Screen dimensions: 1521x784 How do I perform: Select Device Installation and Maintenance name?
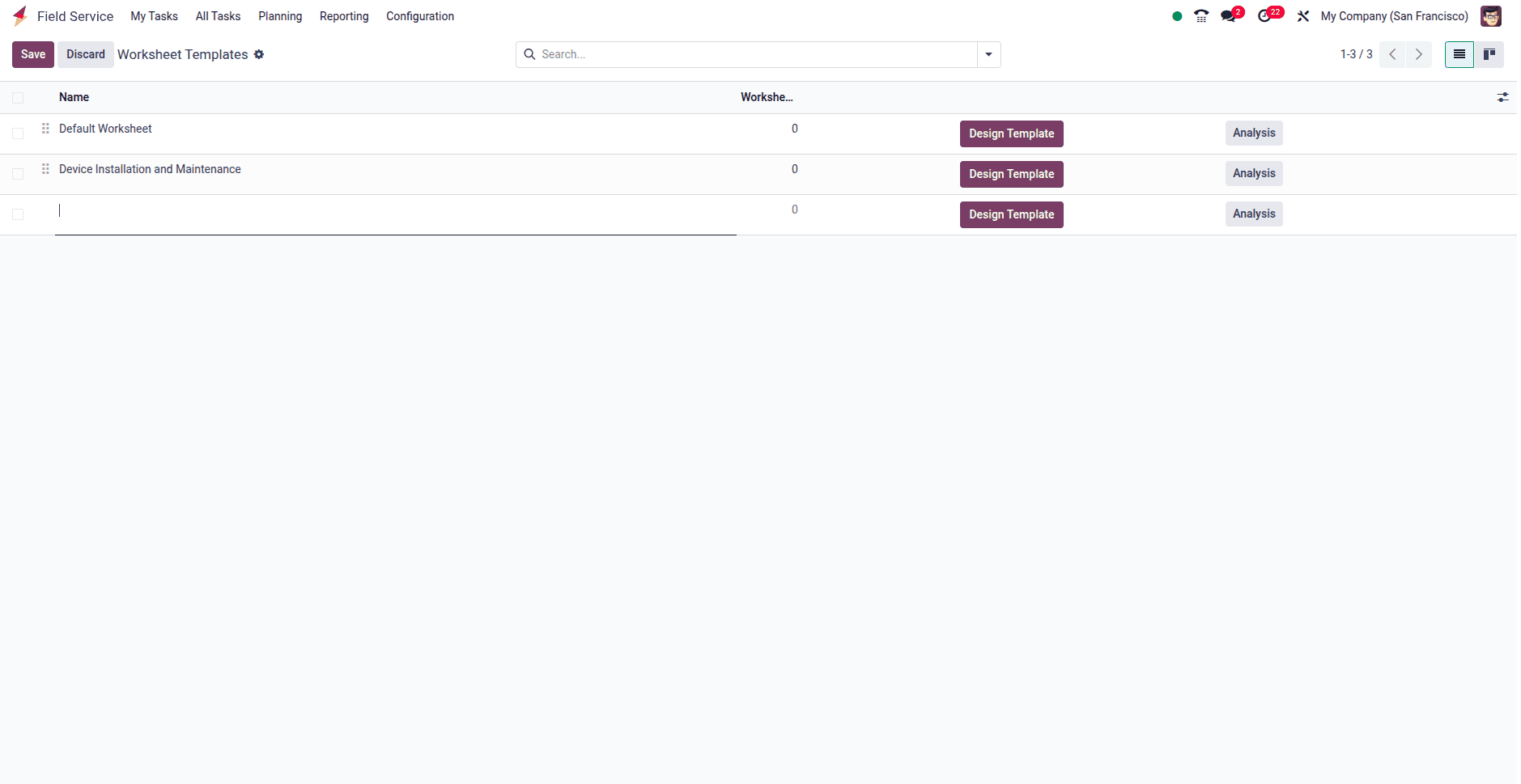tap(150, 169)
